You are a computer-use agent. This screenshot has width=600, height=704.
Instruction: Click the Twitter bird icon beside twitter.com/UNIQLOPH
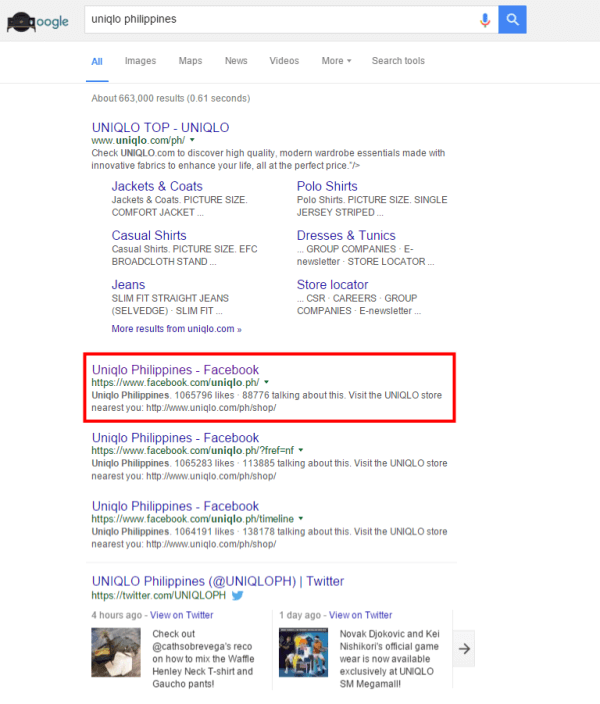[x=238, y=595]
